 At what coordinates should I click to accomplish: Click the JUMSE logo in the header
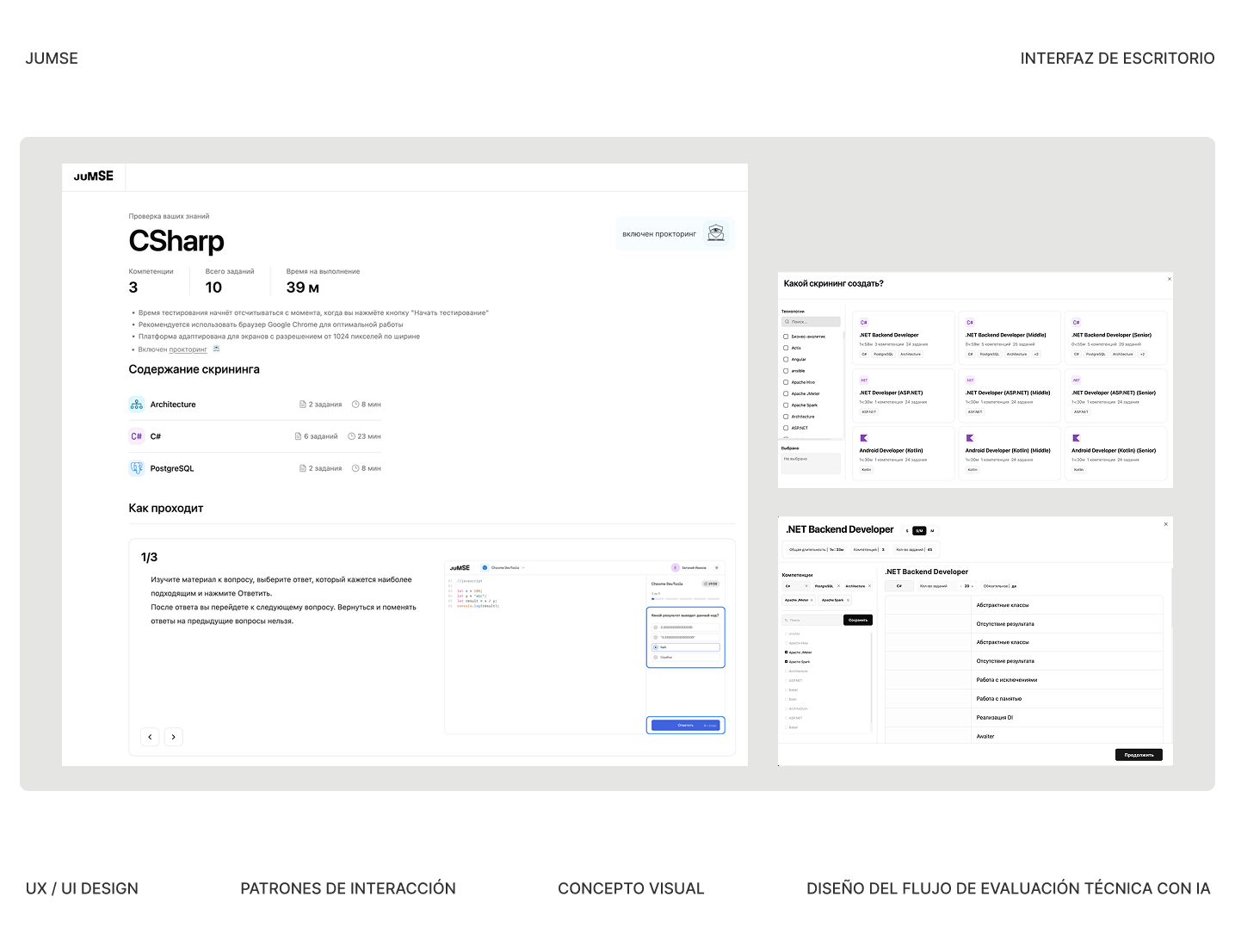[94, 176]
